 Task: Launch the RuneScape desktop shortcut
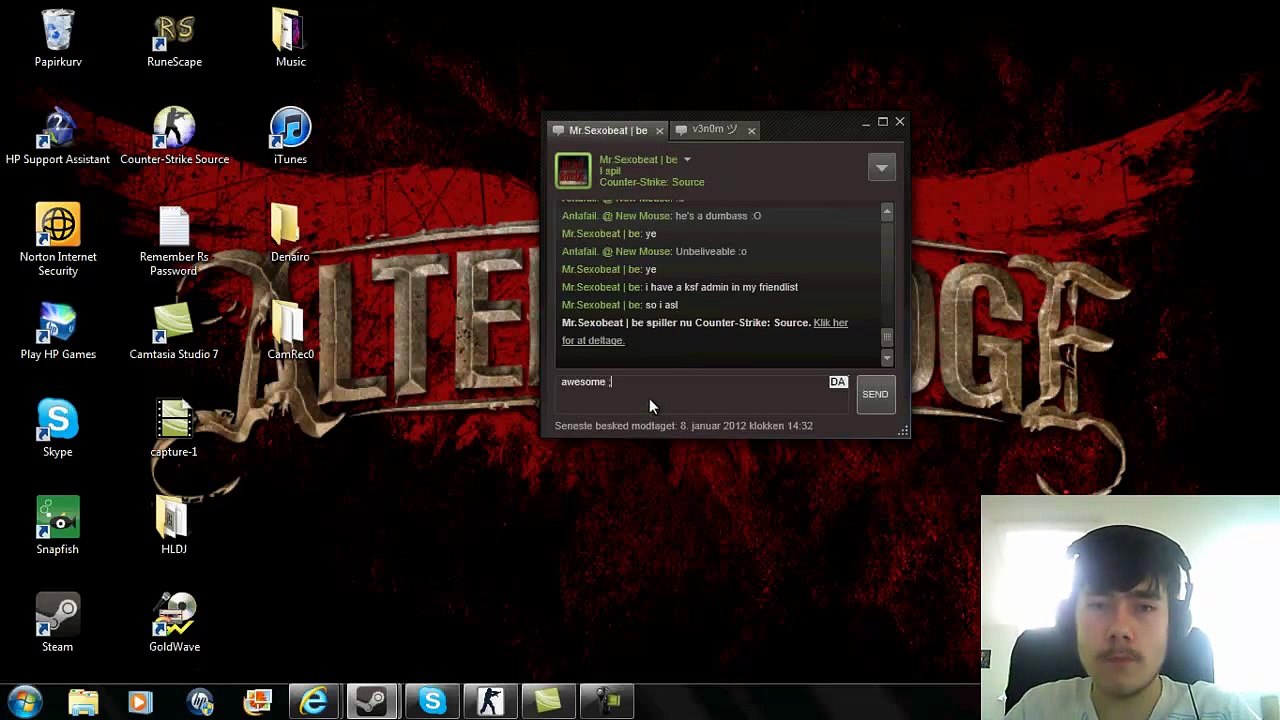[x=174, y=39]
